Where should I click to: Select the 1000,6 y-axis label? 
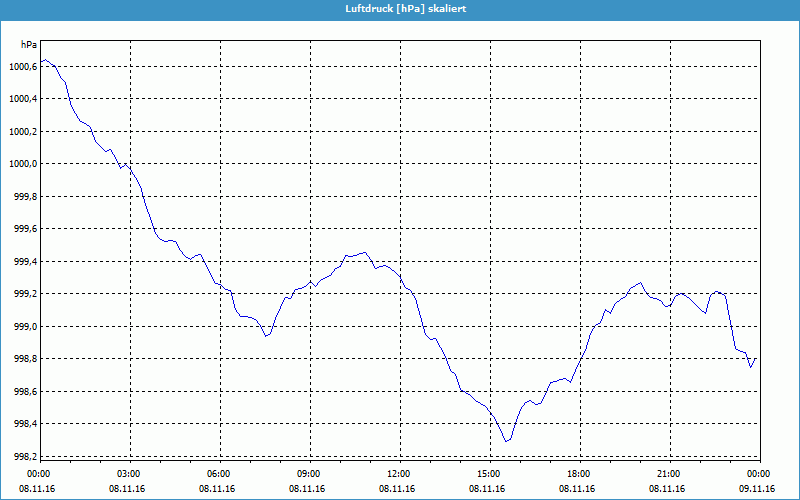pyautogui.click(x=22, y=66)
